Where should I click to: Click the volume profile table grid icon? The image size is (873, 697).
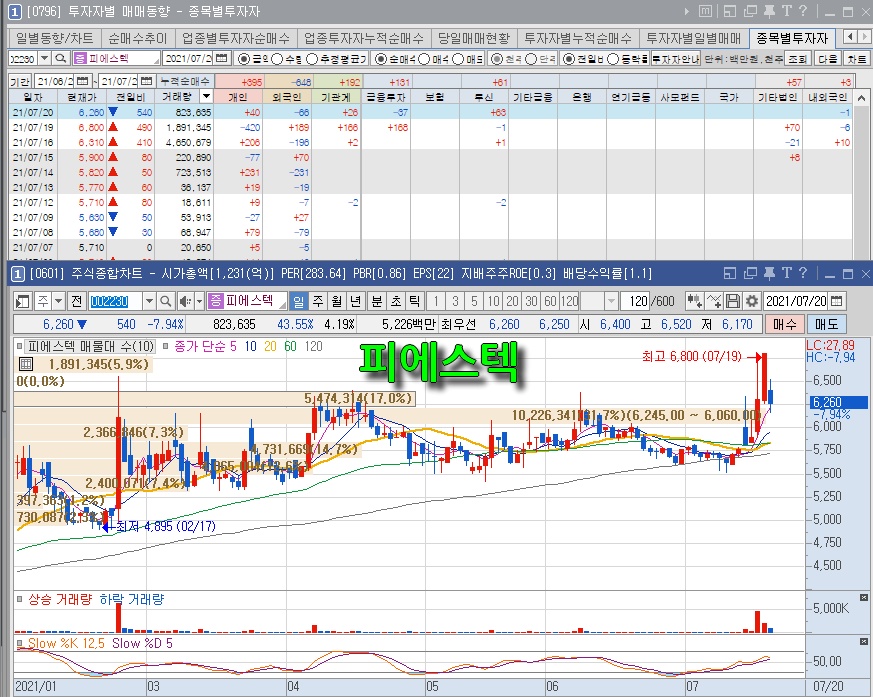(26, 364)
